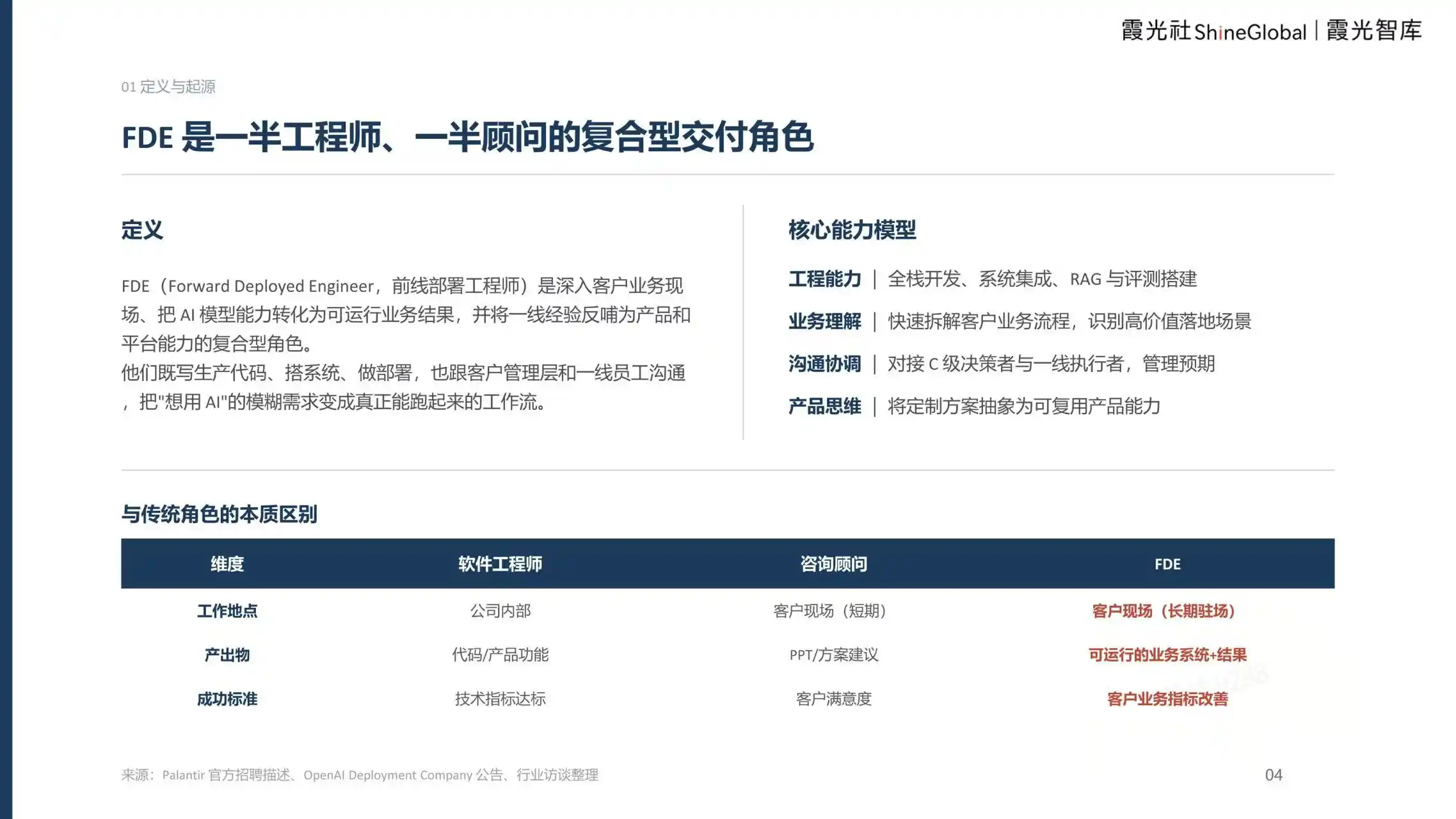Click the 客户现场（短期）cell
The height and width of the screenshot is (819, 1456).
(832, 611)
